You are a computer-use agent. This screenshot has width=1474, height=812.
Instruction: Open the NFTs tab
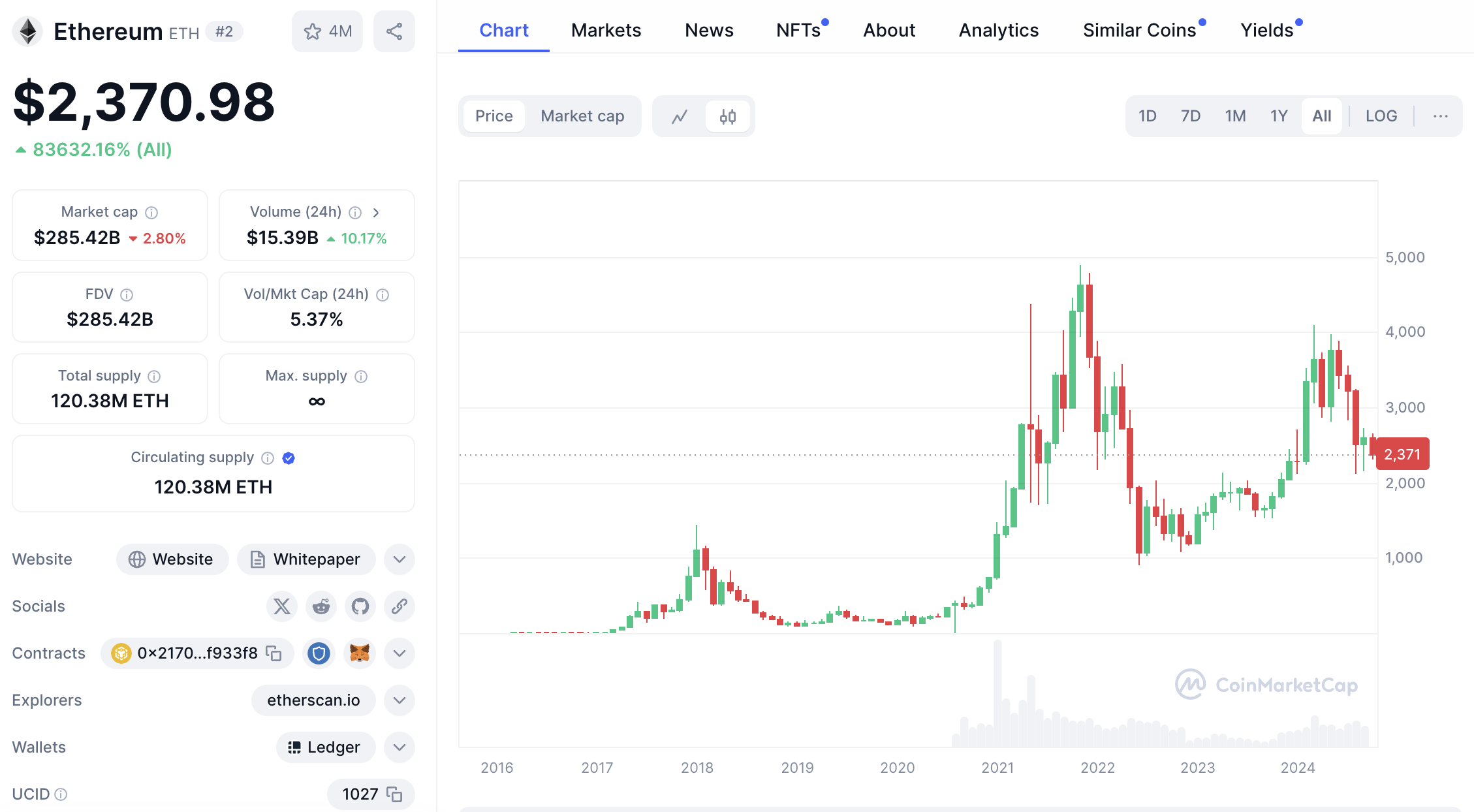[x=799, y=30]
